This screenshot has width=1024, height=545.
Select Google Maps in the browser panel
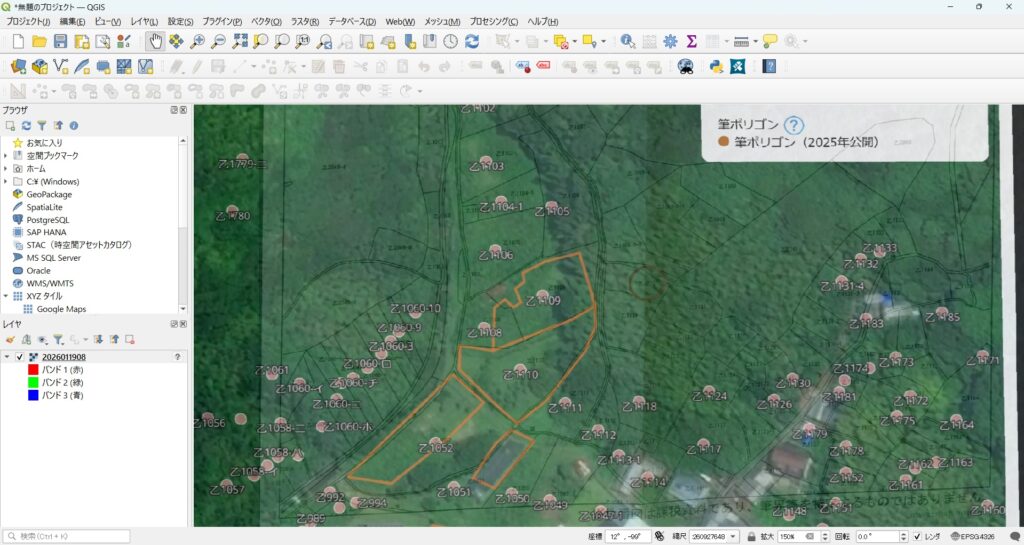(x=60, y=309)
